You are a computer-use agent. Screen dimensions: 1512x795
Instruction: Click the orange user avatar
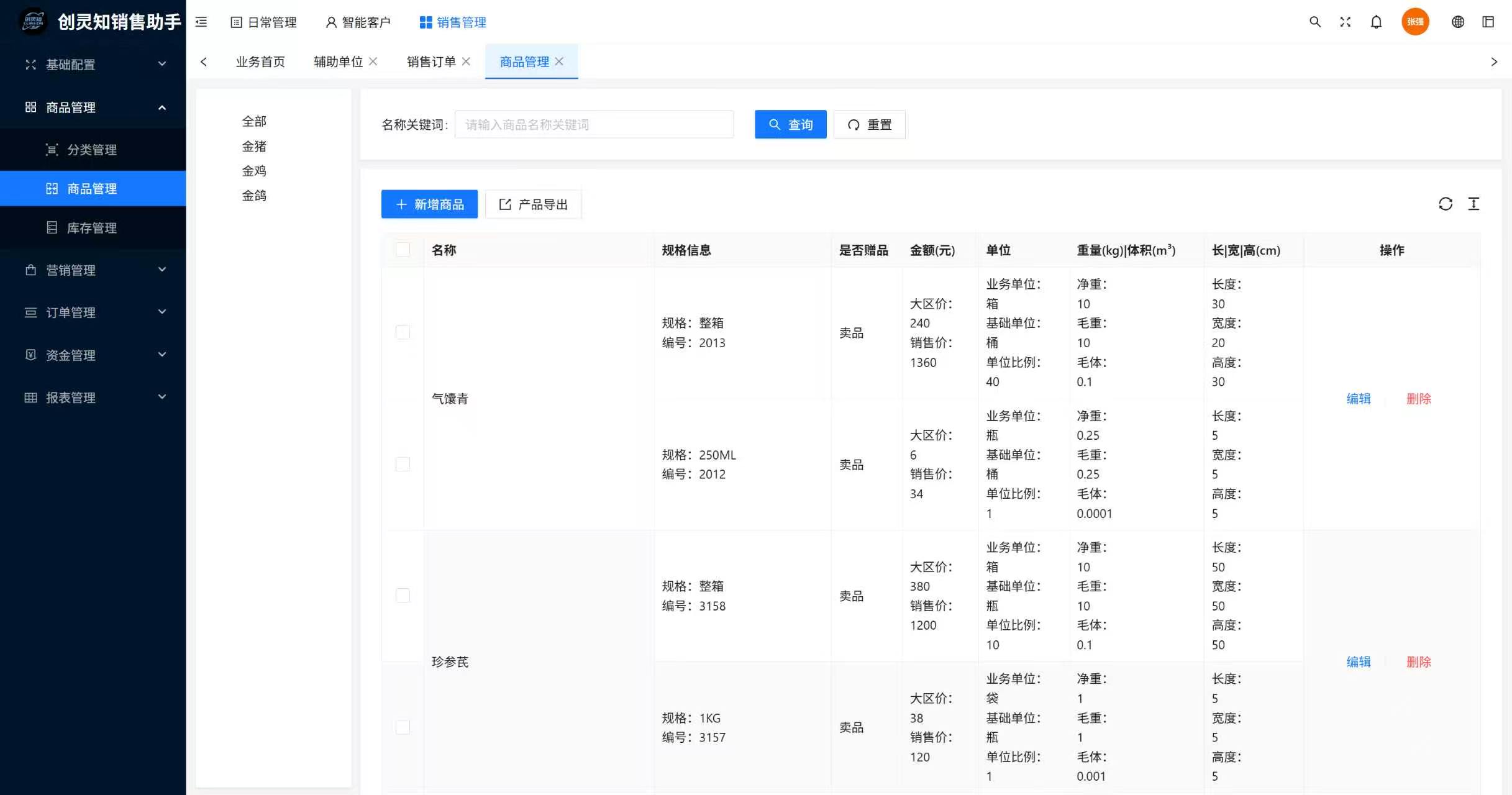(1415, 22)
